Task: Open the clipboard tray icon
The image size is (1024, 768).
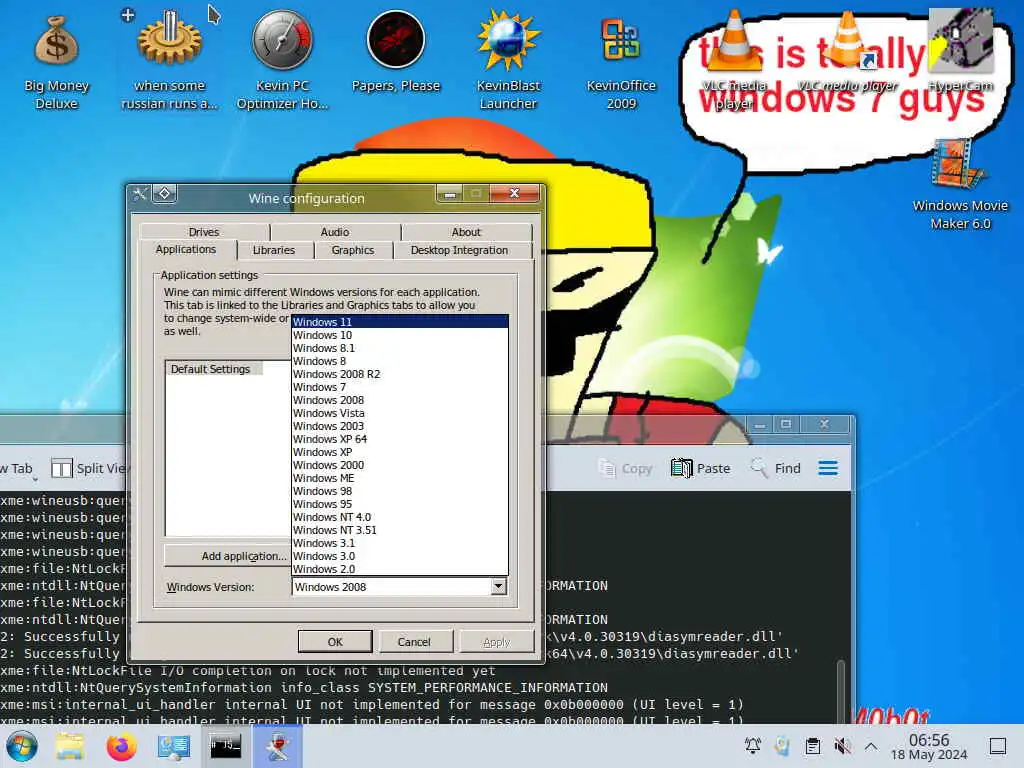Action: coord(813,746)
